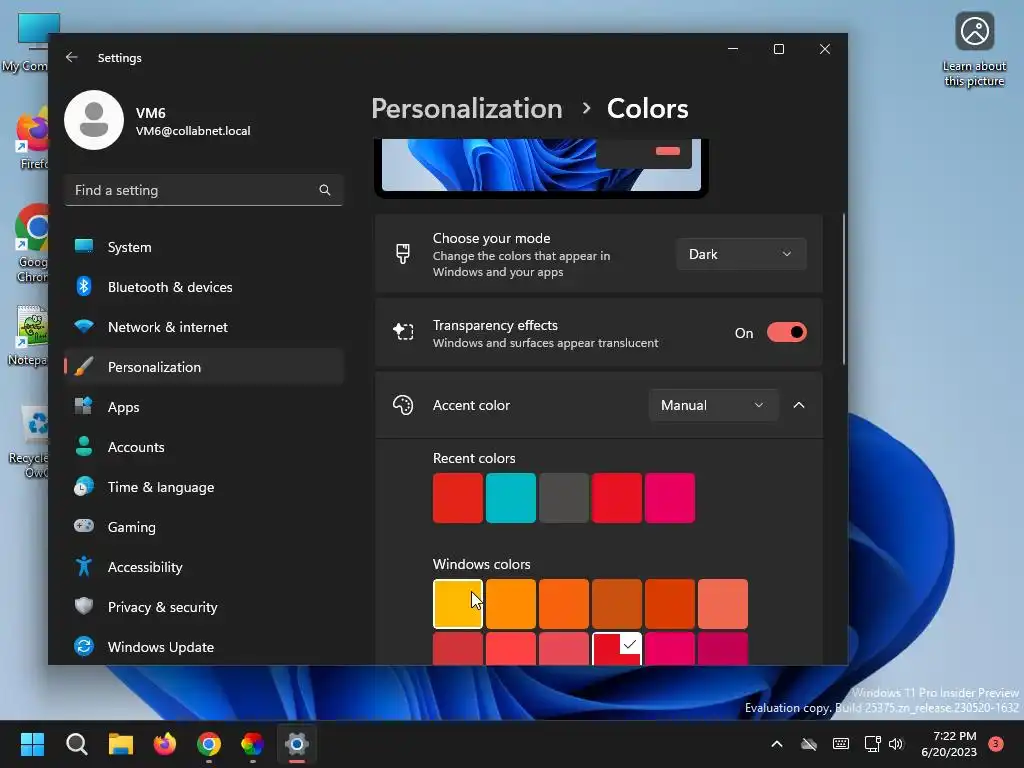Open Privacy & security settings

point(204,607)
